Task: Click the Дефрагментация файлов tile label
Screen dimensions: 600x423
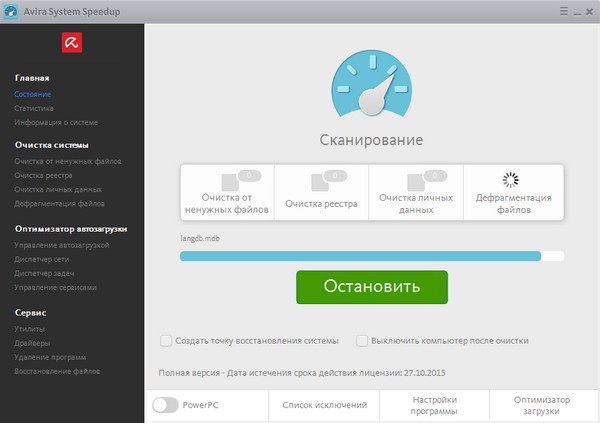Action: pos(514,204)
